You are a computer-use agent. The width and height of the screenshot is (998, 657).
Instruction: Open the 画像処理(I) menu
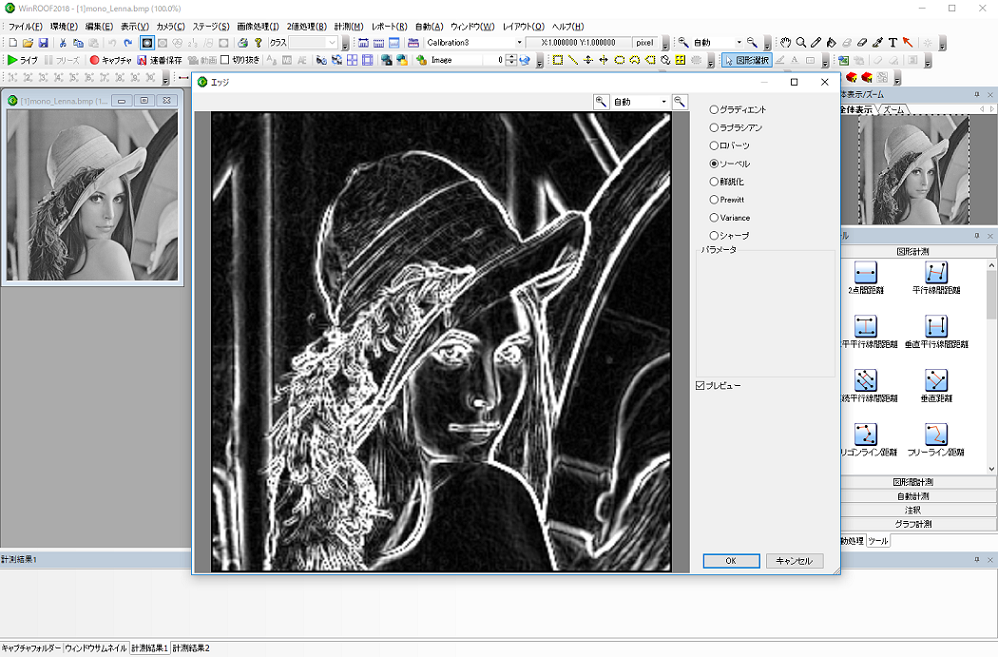(x=258, y=26)
